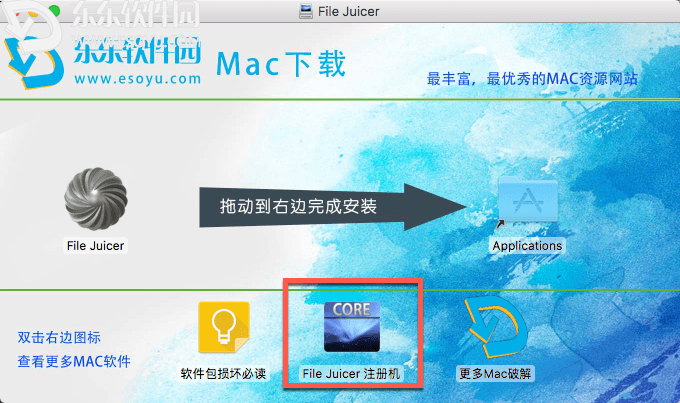
Task: Open the blue arrow 更多Mac破解 icon
Action: point(496,327)
